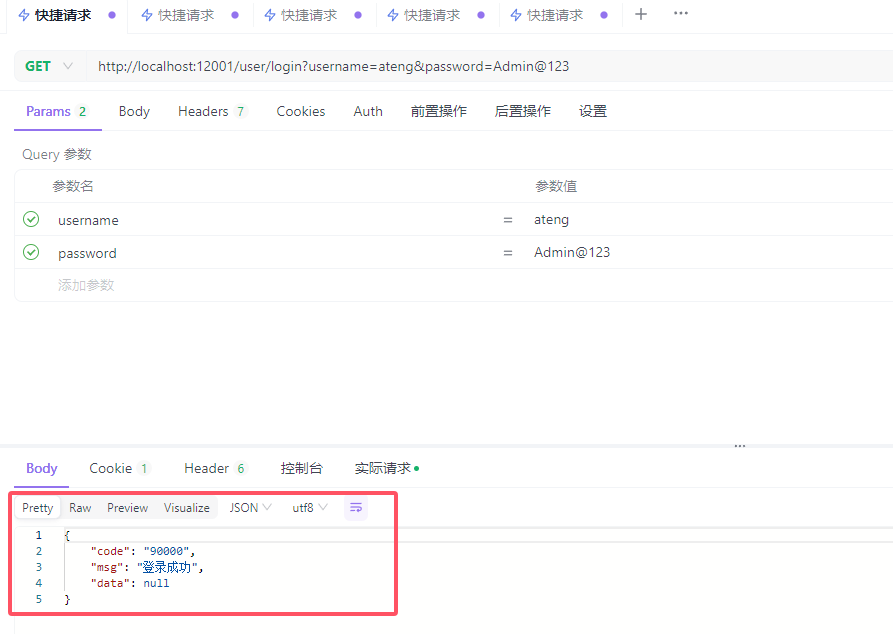Click the unsaved dot on the second 快捷请求 tab
893x634 pixels.
[235, 15]
